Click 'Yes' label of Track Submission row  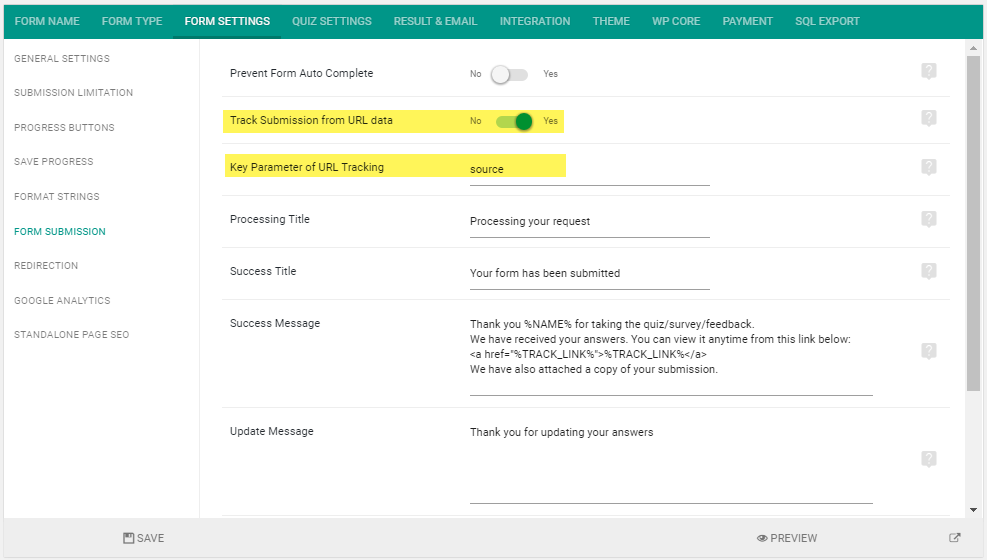pyautogui.click(x=550, y=121)
